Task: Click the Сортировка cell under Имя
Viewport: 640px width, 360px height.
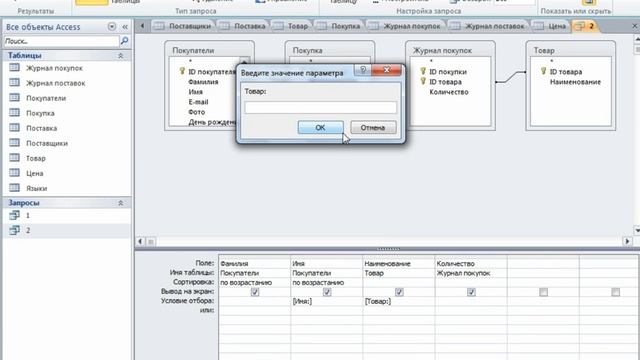Action: [327, 282]
